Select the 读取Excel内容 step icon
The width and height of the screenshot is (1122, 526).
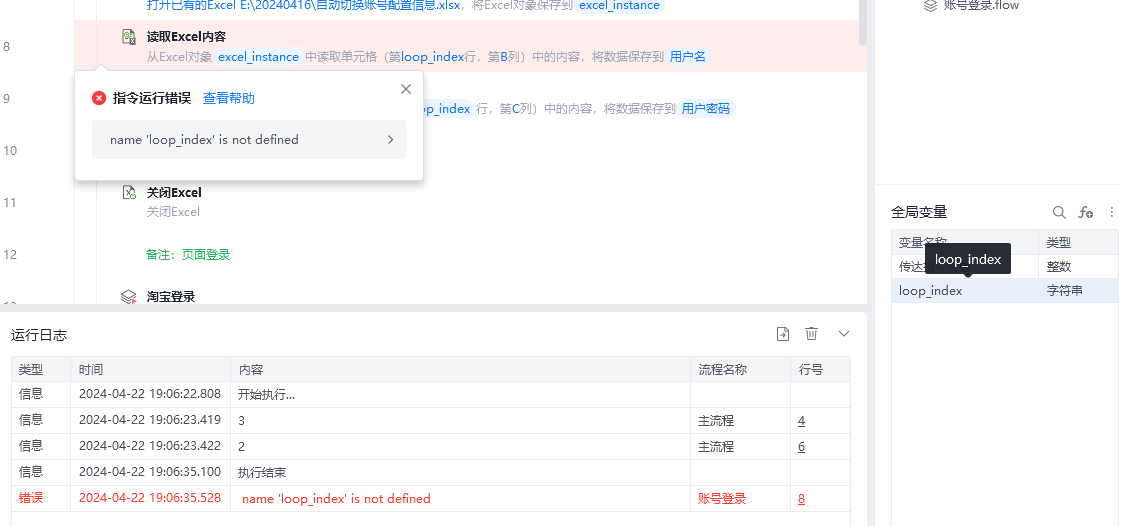coord(129,37)
